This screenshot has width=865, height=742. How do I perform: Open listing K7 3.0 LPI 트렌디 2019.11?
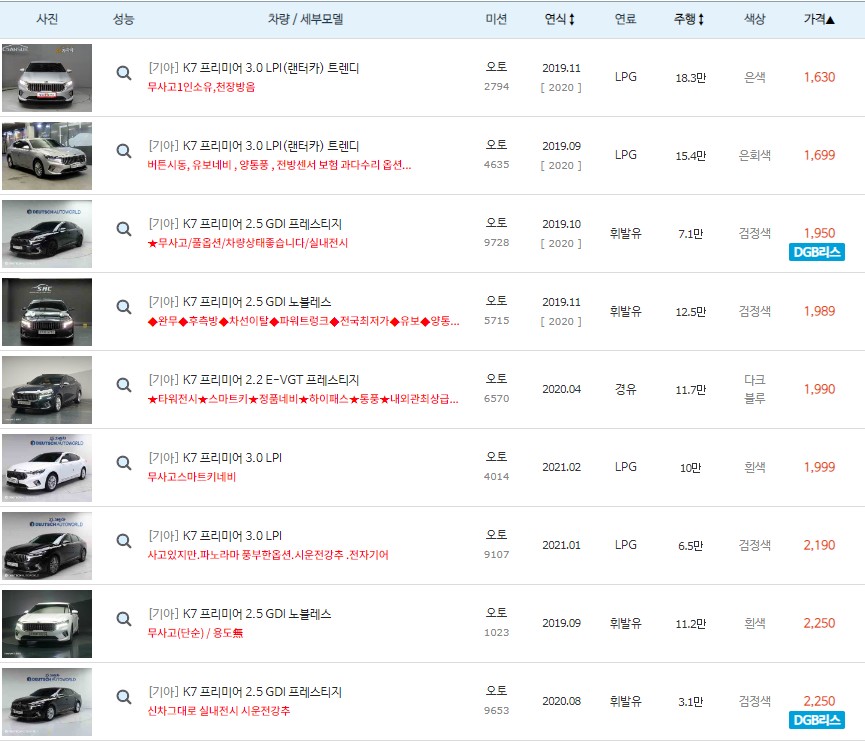[254, 68]
